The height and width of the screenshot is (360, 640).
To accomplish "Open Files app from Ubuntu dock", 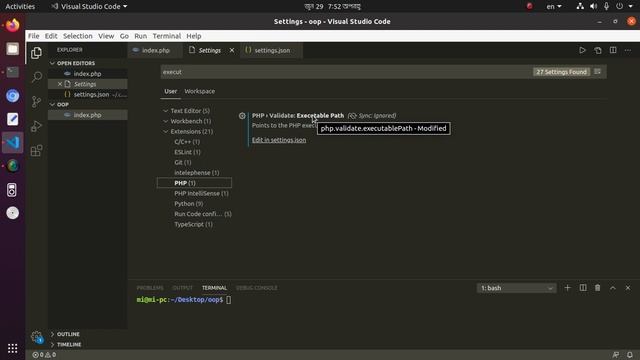I will [x=13, y=49].
